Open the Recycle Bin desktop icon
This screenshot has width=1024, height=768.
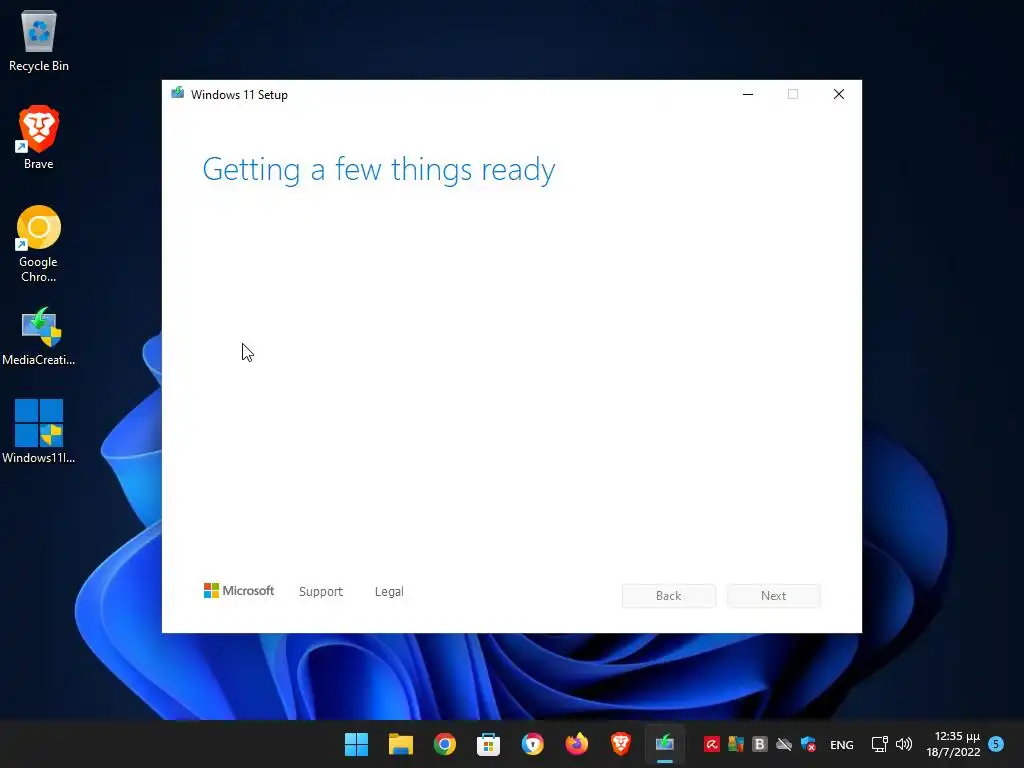pos(39,40)
